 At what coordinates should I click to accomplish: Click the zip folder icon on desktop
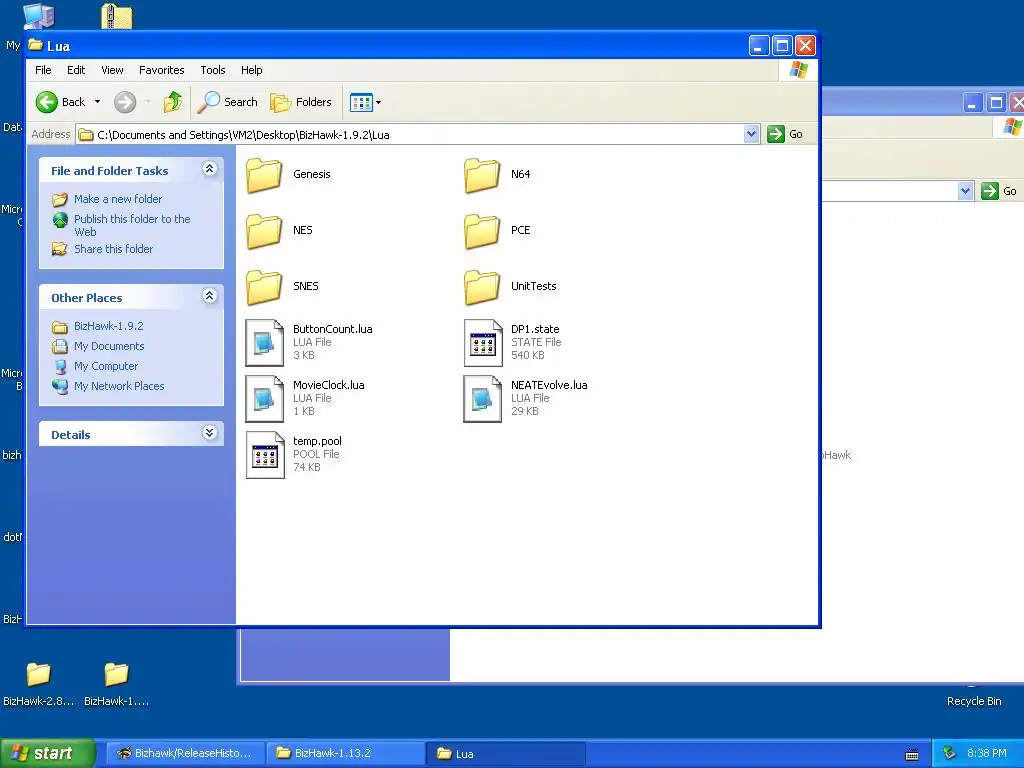(117, 16)
